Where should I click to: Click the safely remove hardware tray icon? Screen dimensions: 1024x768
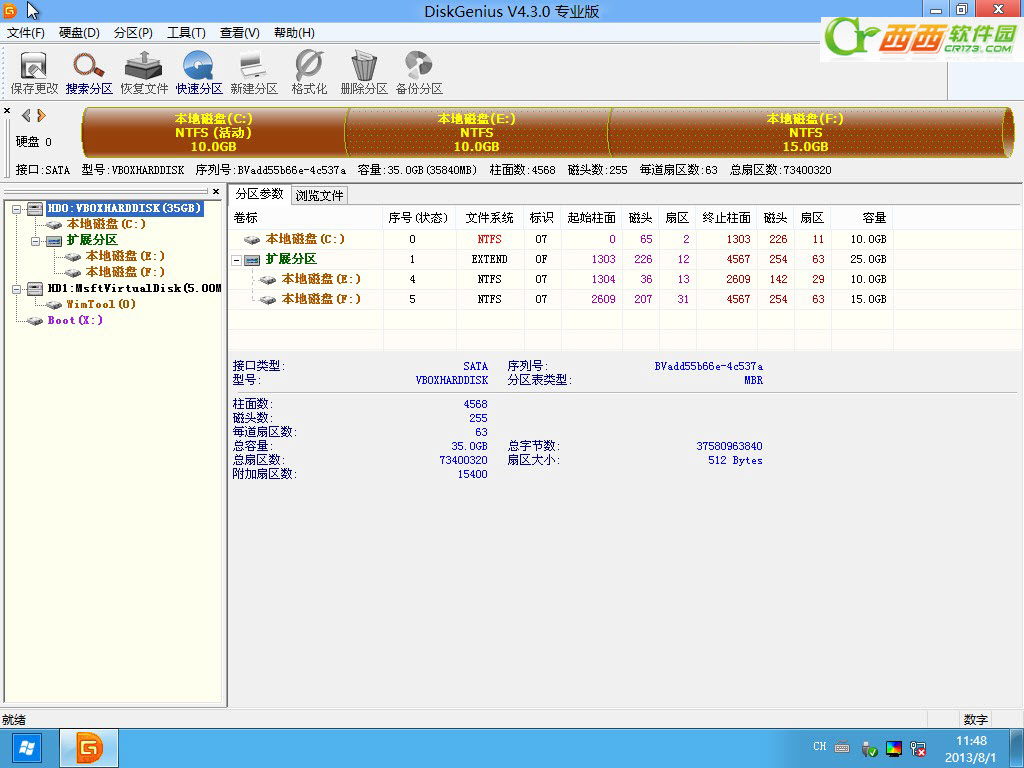[x=869, y=748]
